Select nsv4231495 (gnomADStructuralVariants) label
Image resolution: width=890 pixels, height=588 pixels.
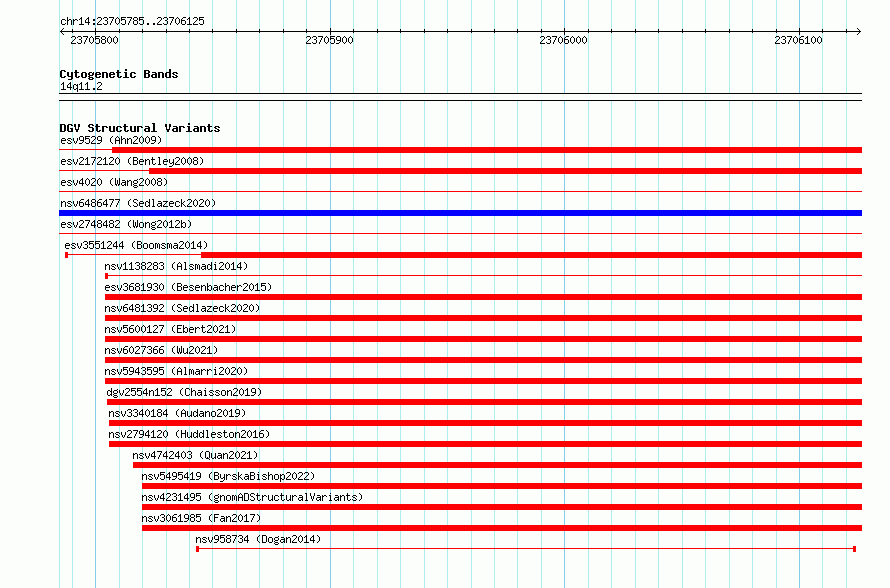tap(252, 497)
